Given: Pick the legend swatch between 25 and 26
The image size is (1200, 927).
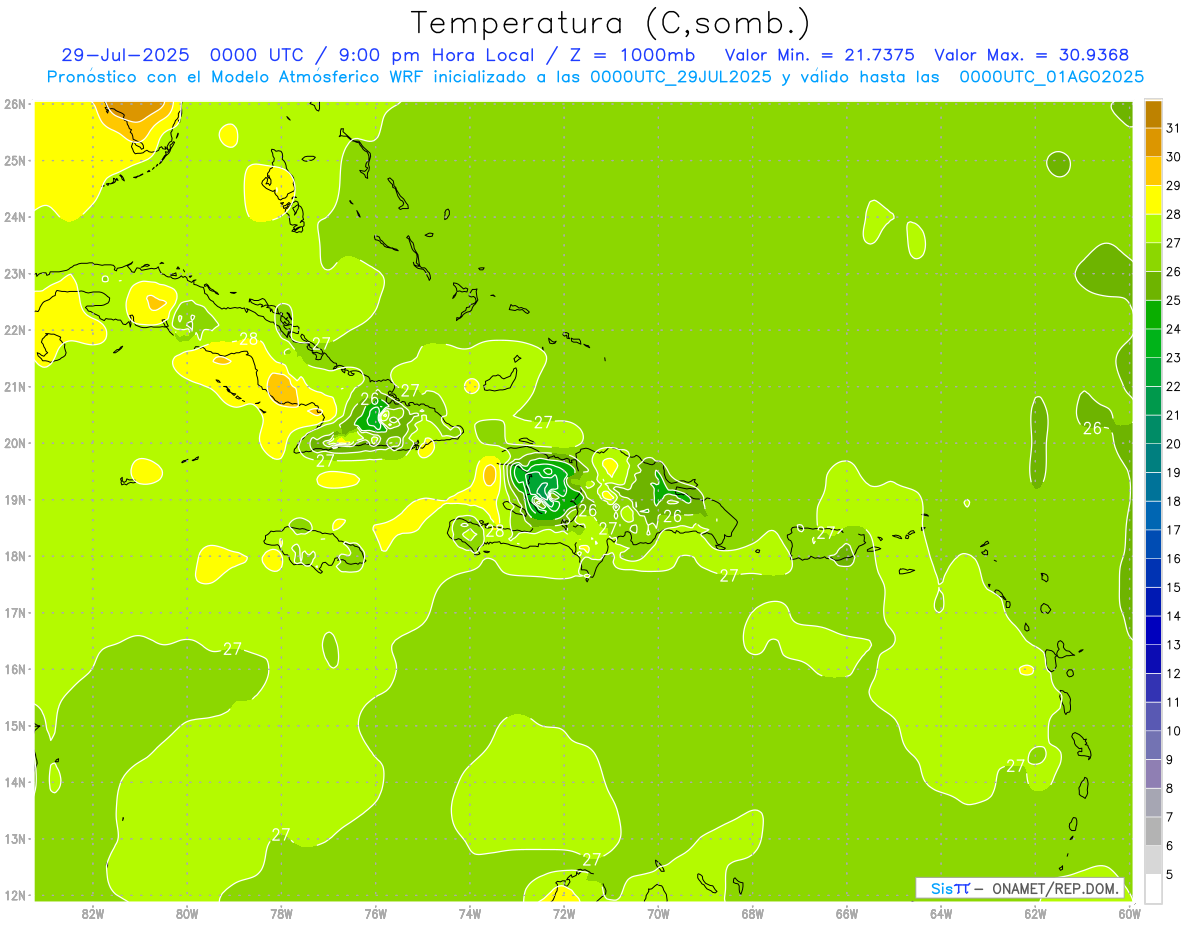Looking at the screenshot, I should click(x=1153, y=285).
